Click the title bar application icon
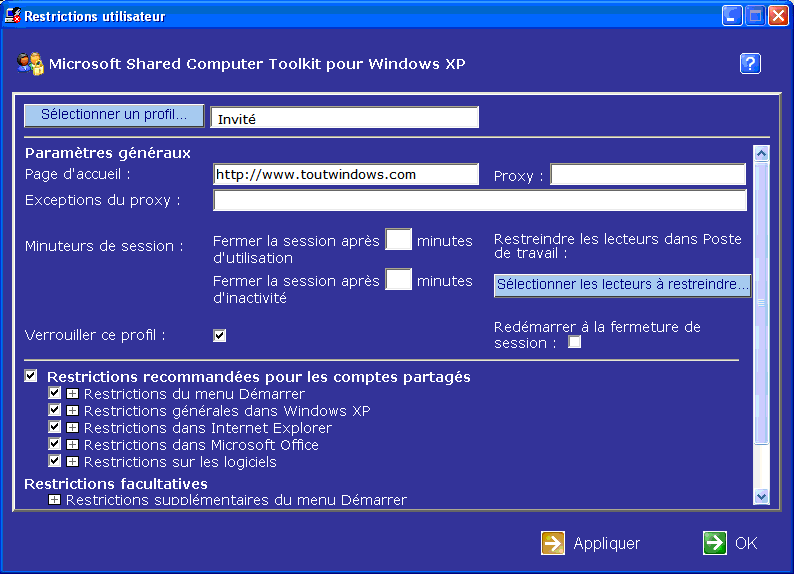This screenshot has height=575, width=795. pyautogui.click(x=13, y=16)
